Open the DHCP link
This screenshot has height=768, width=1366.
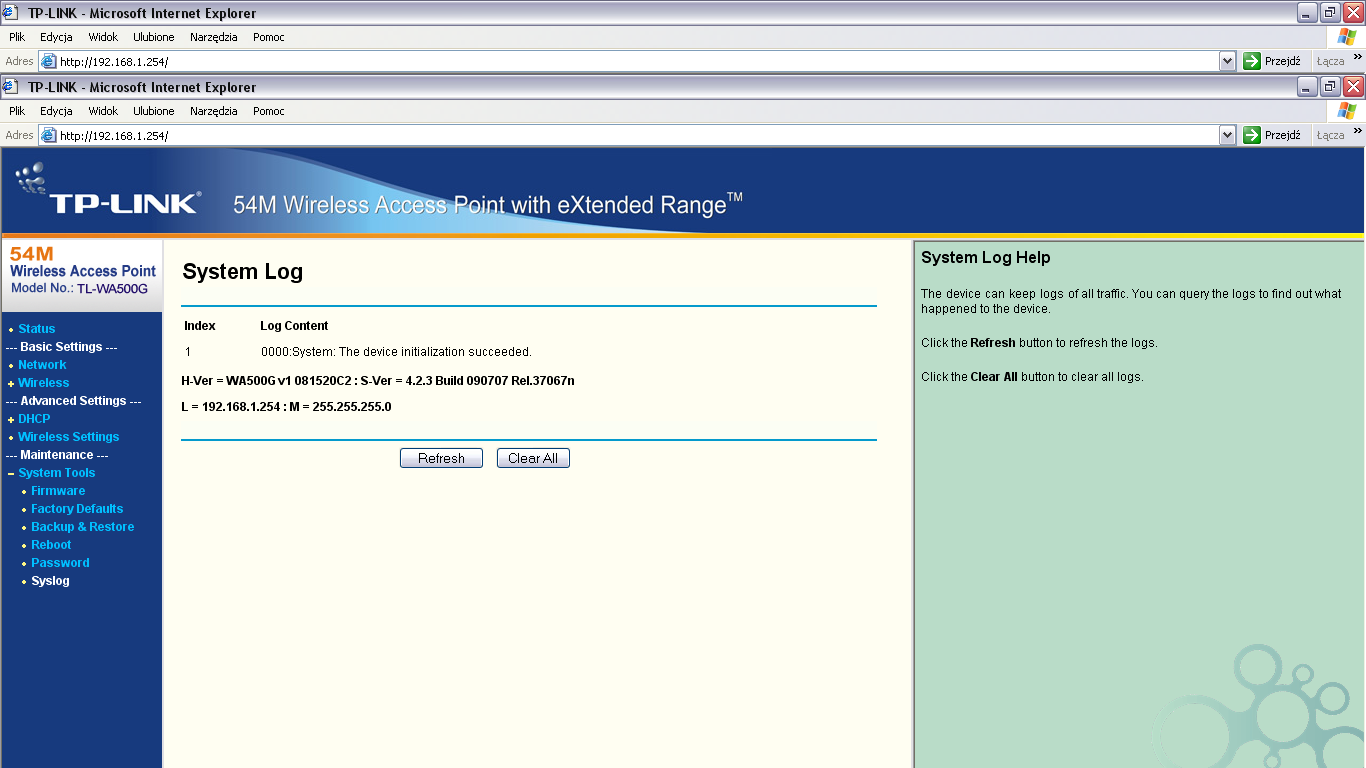click(x=34, y=419)
